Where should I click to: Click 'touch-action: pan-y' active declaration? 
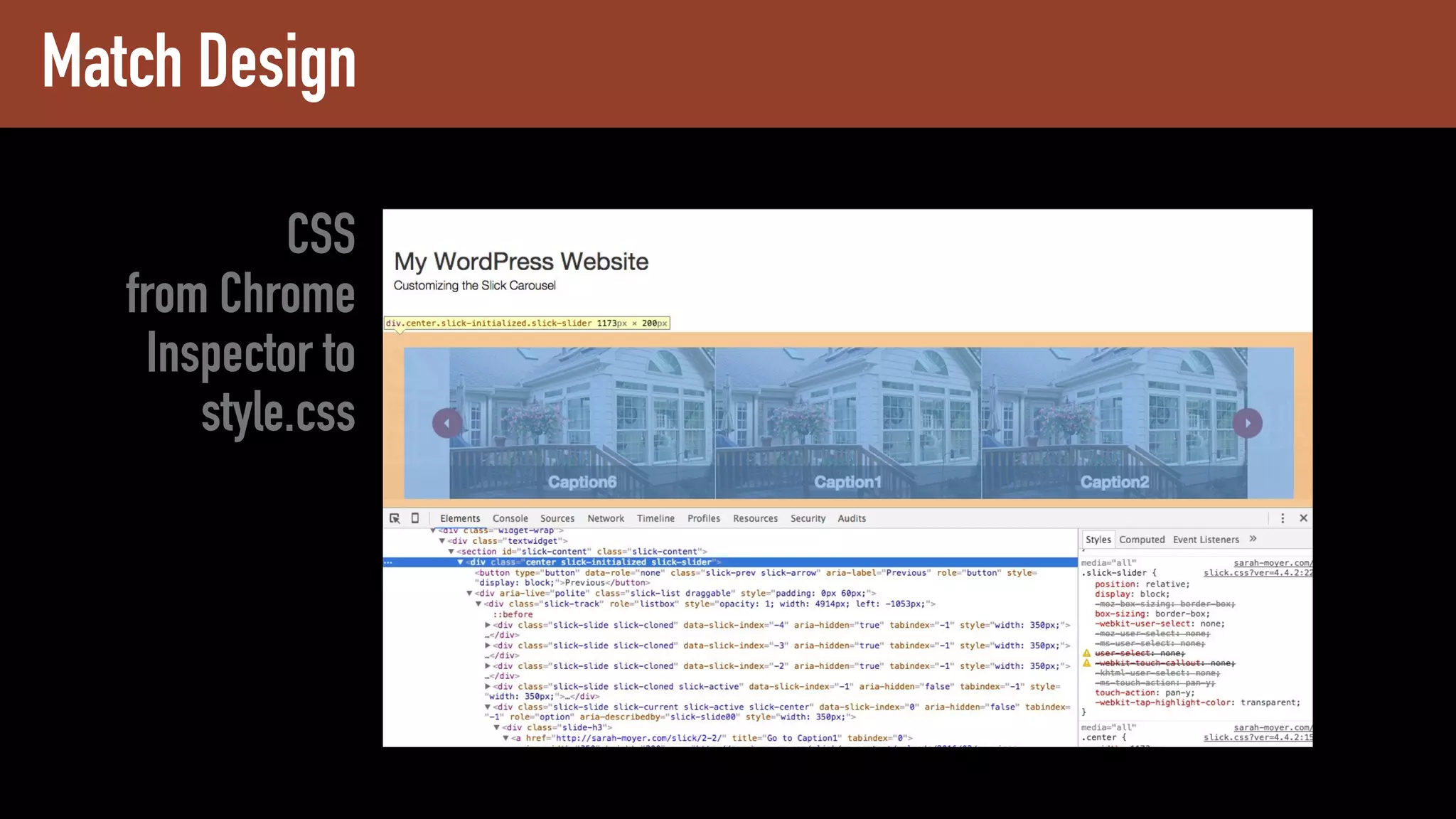pyautogui.click(x=1145, y=693)
